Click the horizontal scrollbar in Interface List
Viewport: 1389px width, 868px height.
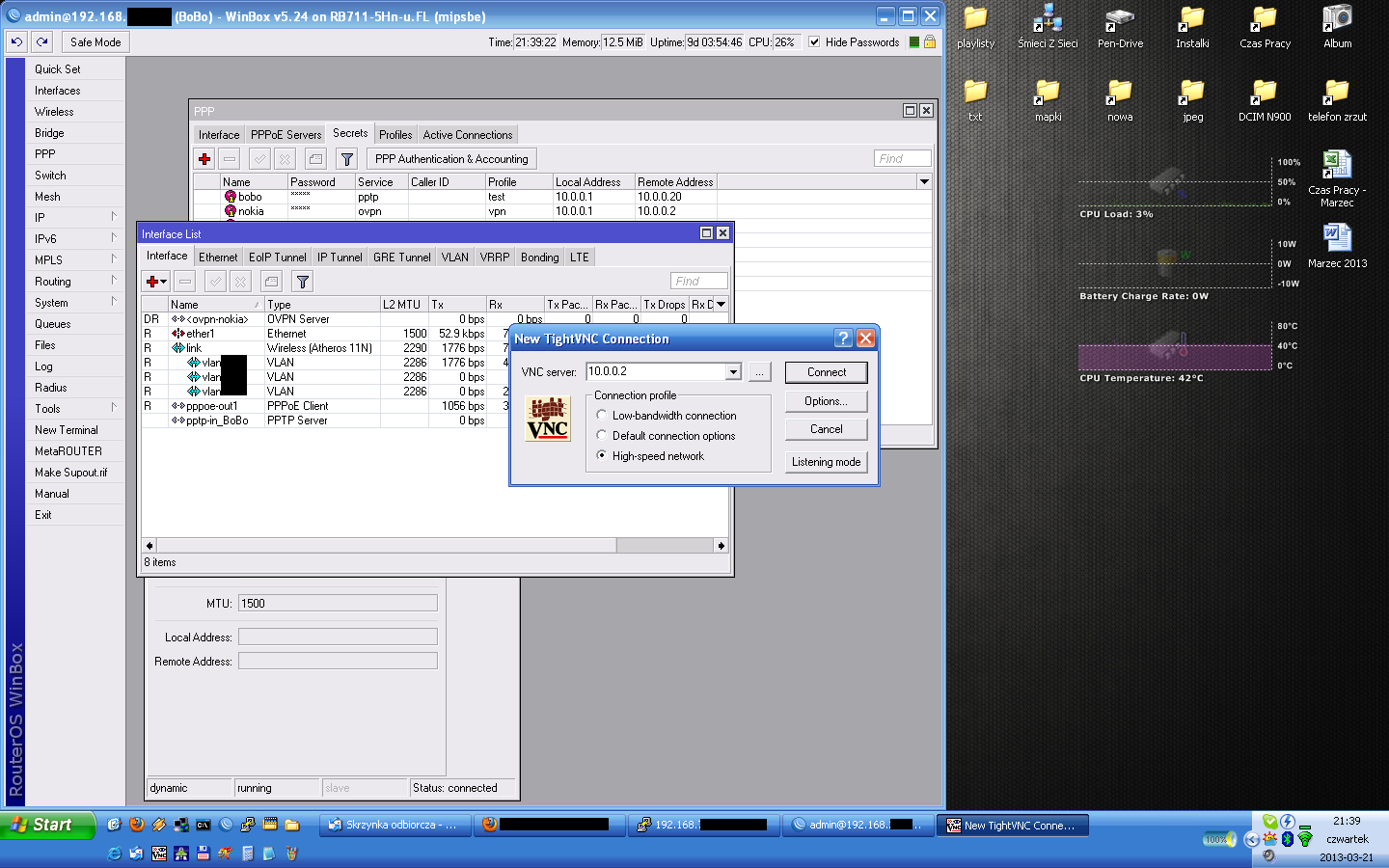(x=435, y=546)
